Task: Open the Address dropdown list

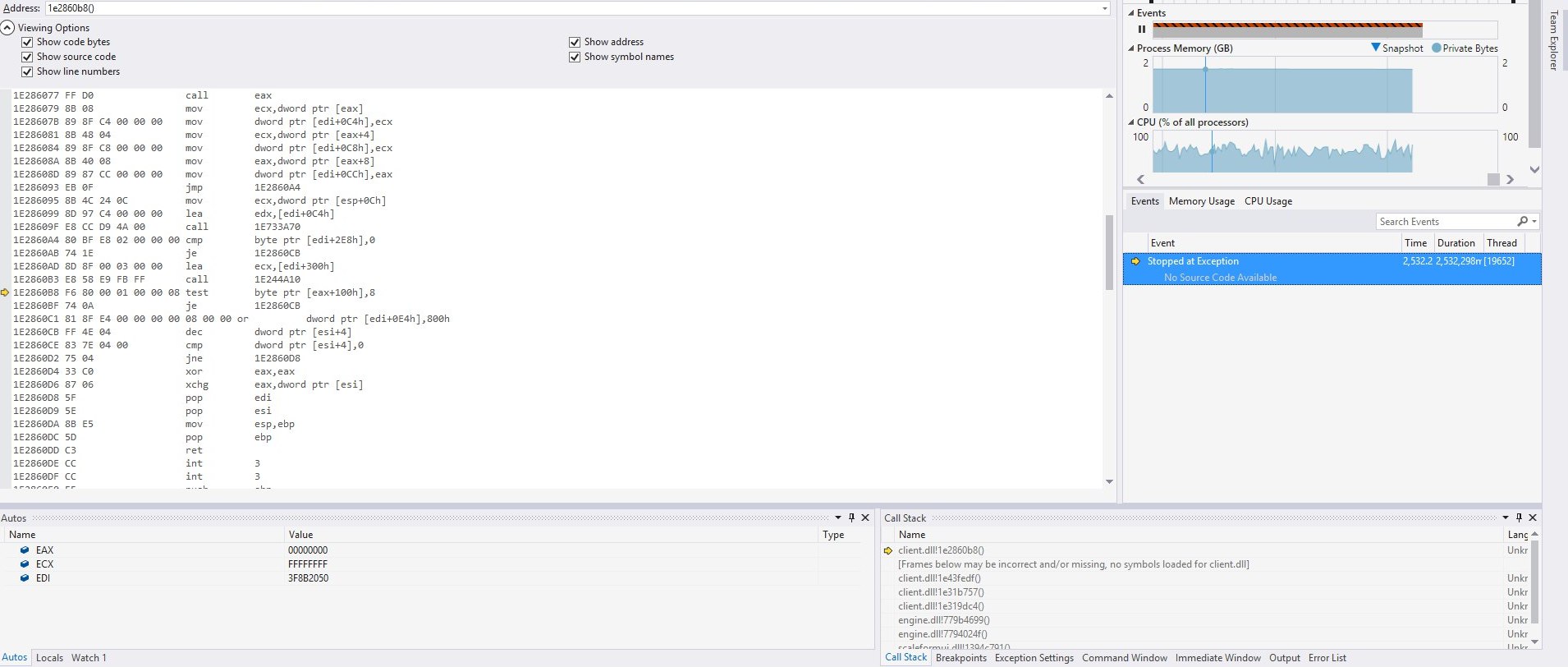Action: click(1104, 8)
